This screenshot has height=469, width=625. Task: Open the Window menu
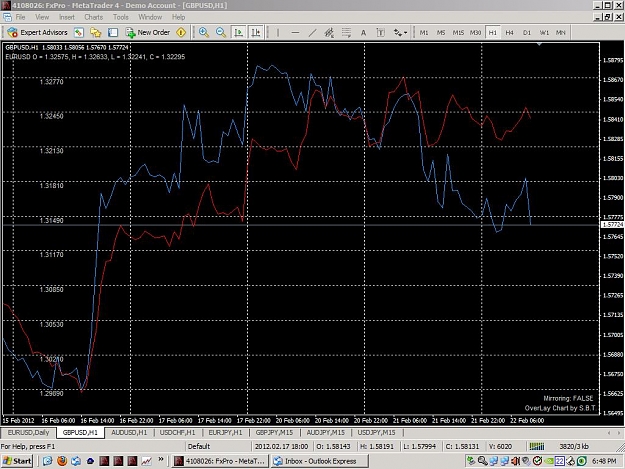point(150,17)
